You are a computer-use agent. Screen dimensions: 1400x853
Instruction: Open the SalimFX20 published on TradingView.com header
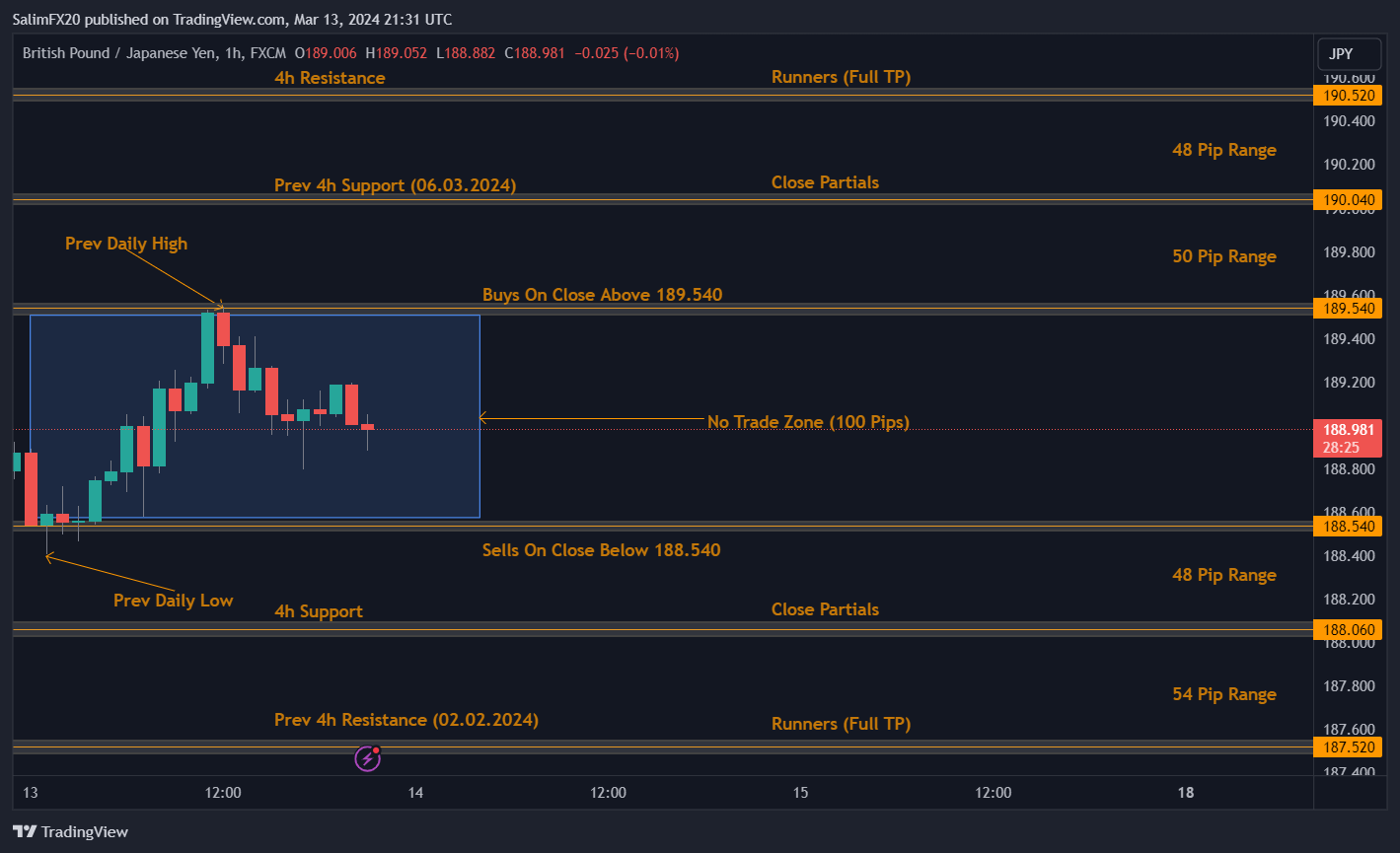pos(232,20)
